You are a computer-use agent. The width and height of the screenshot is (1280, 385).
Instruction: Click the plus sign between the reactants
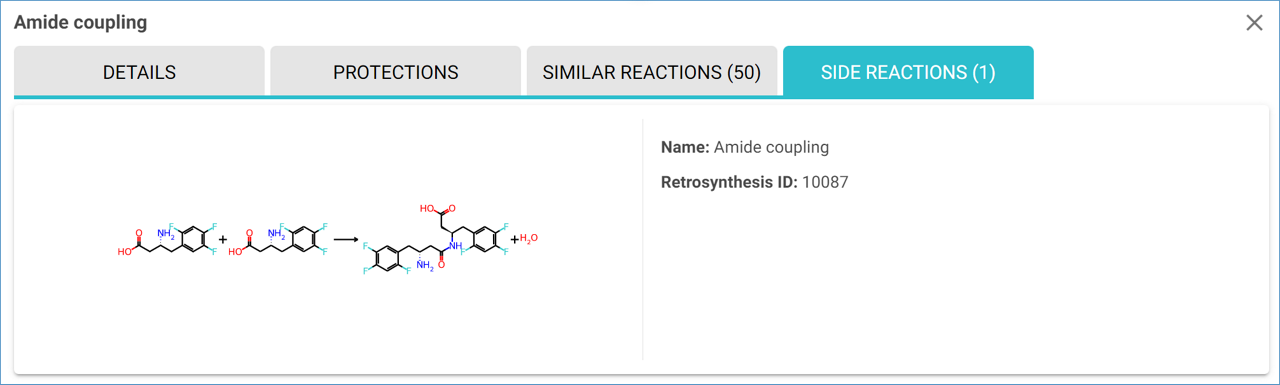[x=222, y=240]
